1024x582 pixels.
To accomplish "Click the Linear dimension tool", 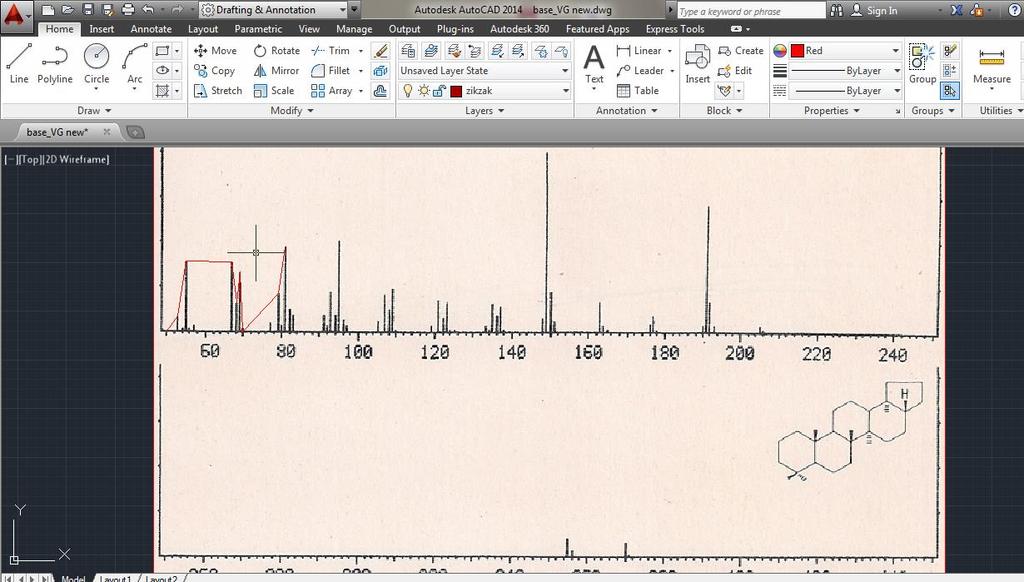I will 639,50.
